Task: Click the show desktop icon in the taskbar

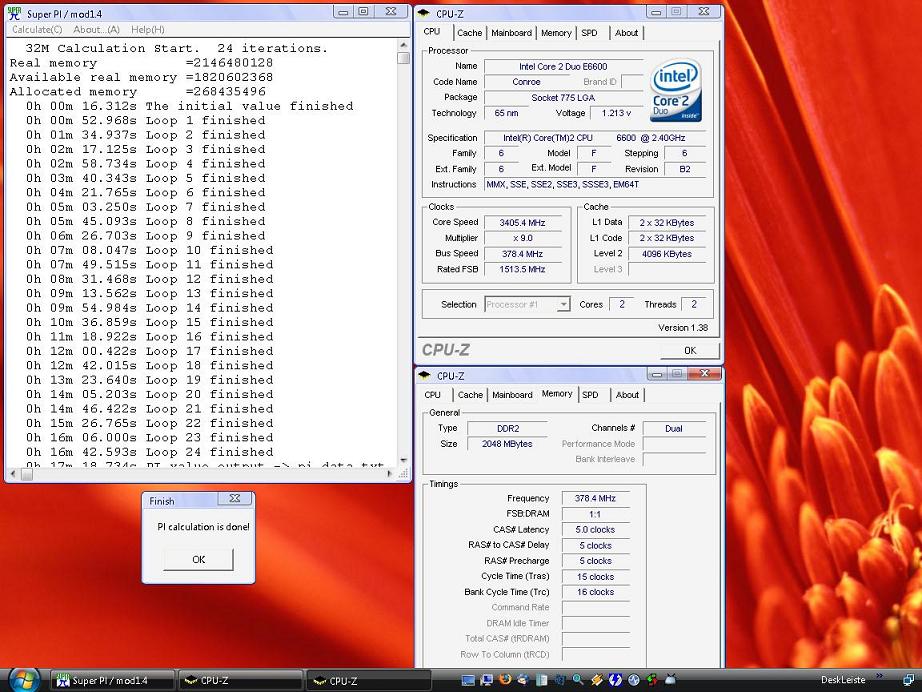Action: point(468,680)
